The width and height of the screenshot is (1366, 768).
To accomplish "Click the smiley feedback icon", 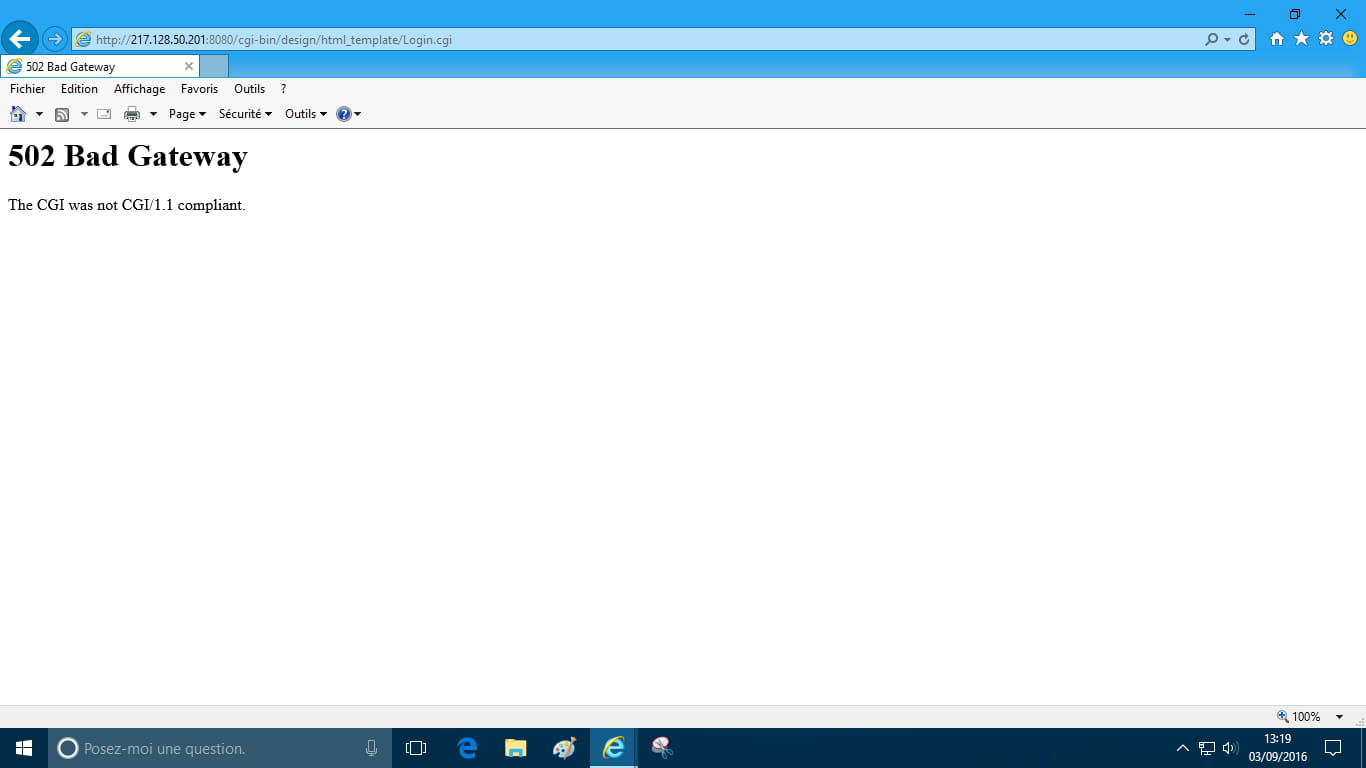I will pyautogui.click(x=1350, y=39).
